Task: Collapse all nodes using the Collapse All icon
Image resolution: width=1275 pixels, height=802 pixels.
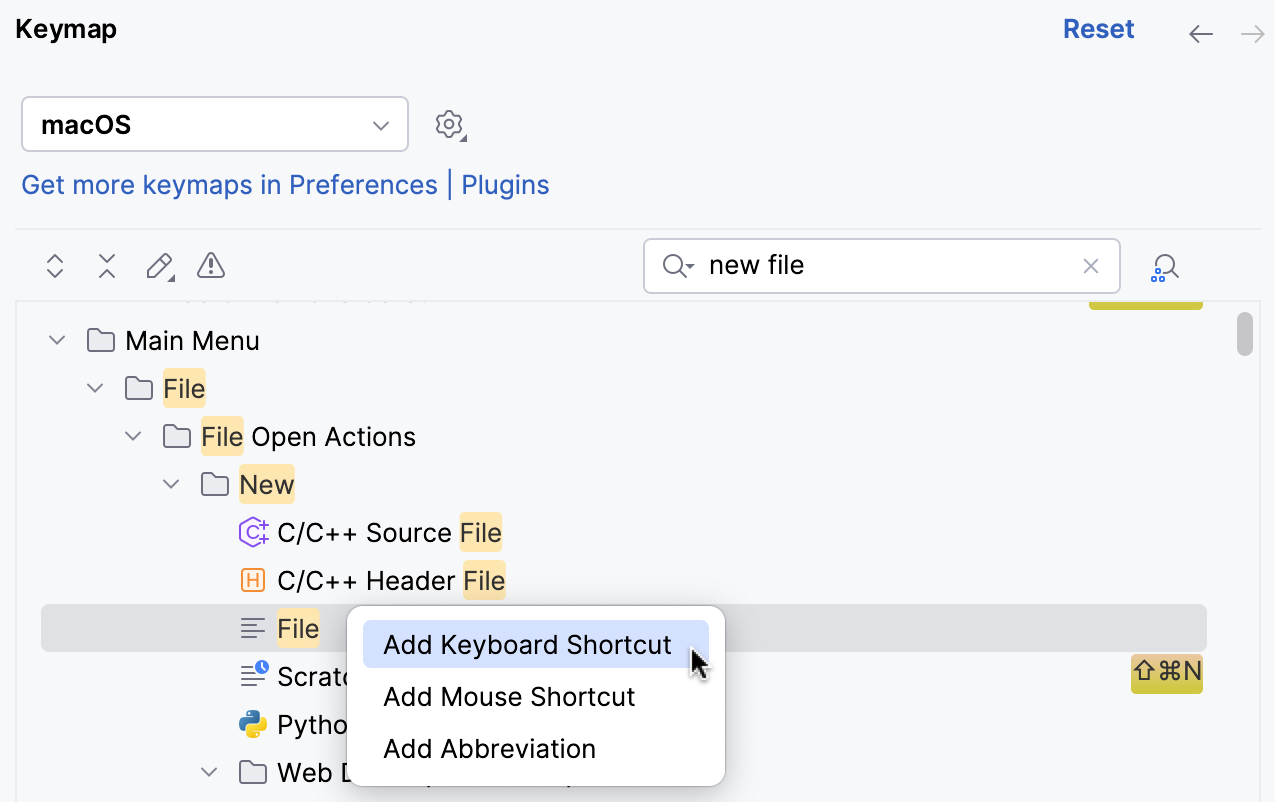Action: pos(106,266)
